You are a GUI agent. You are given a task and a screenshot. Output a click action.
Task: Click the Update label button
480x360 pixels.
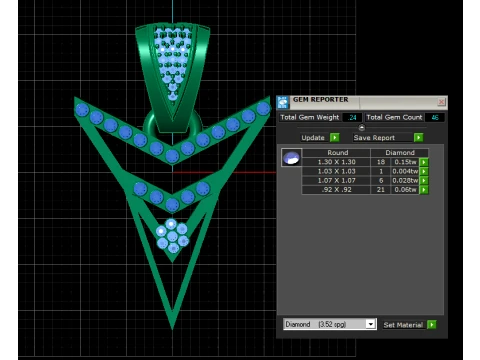[313, 138]
